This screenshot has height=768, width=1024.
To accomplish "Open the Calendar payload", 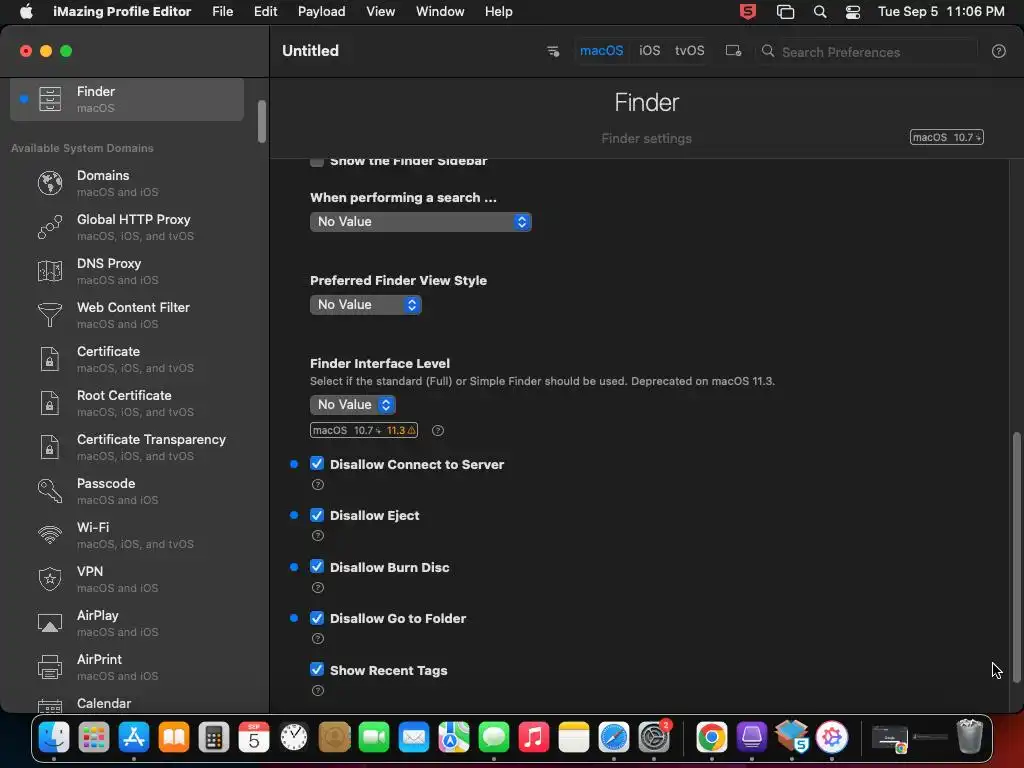I will click(x=127, y=704).
